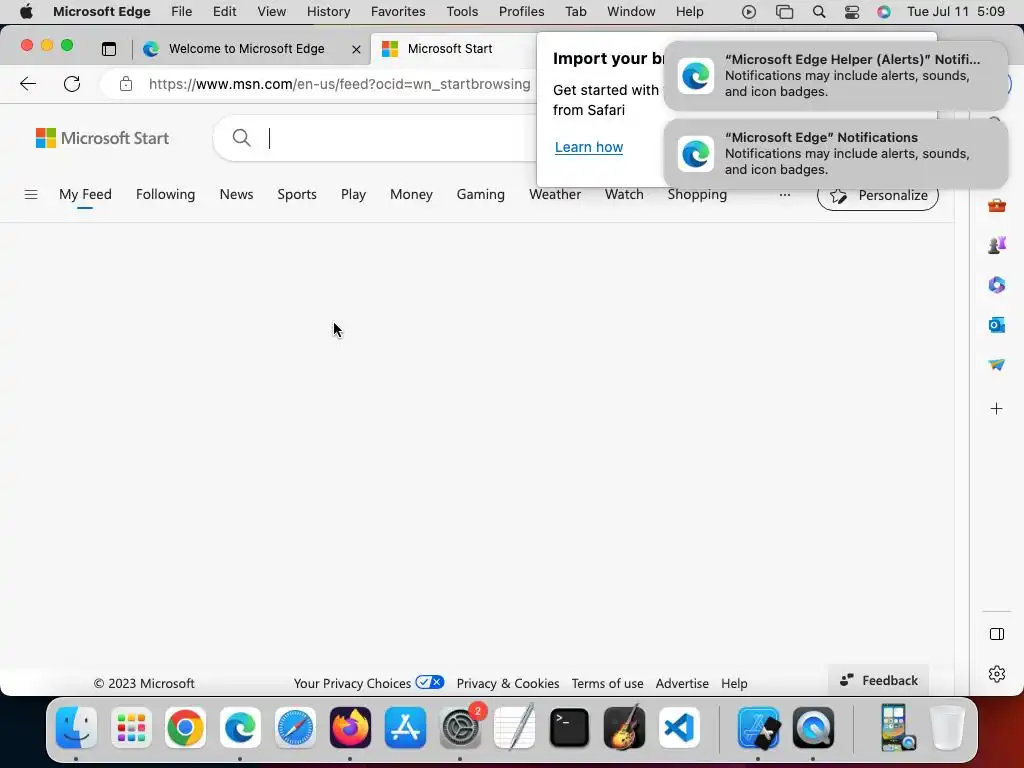The height and width of the screenshot is (768, 1024).
Task: Open sidebar settings gear icon
Action: click(997, 674)
